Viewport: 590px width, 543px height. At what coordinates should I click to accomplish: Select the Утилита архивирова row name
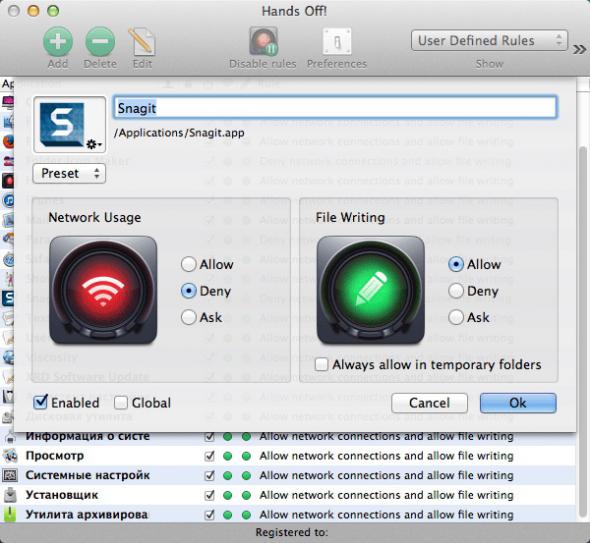pos(87,514)
